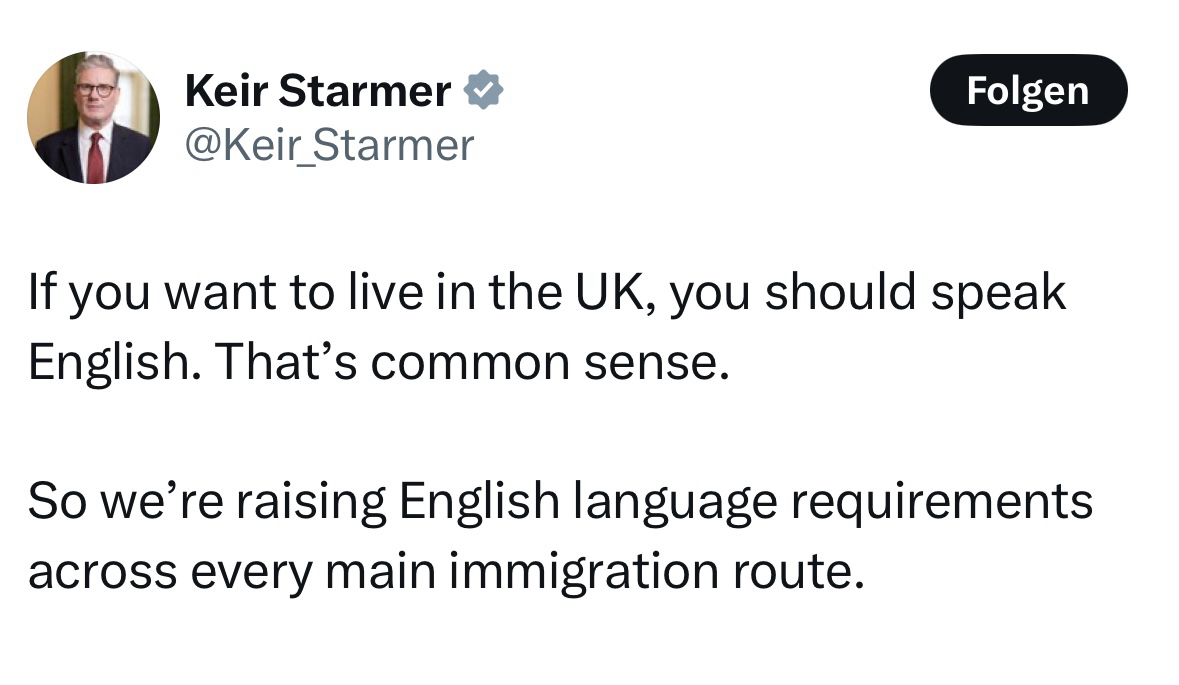Click the blue verified badge icon

(x=484, y=92)
